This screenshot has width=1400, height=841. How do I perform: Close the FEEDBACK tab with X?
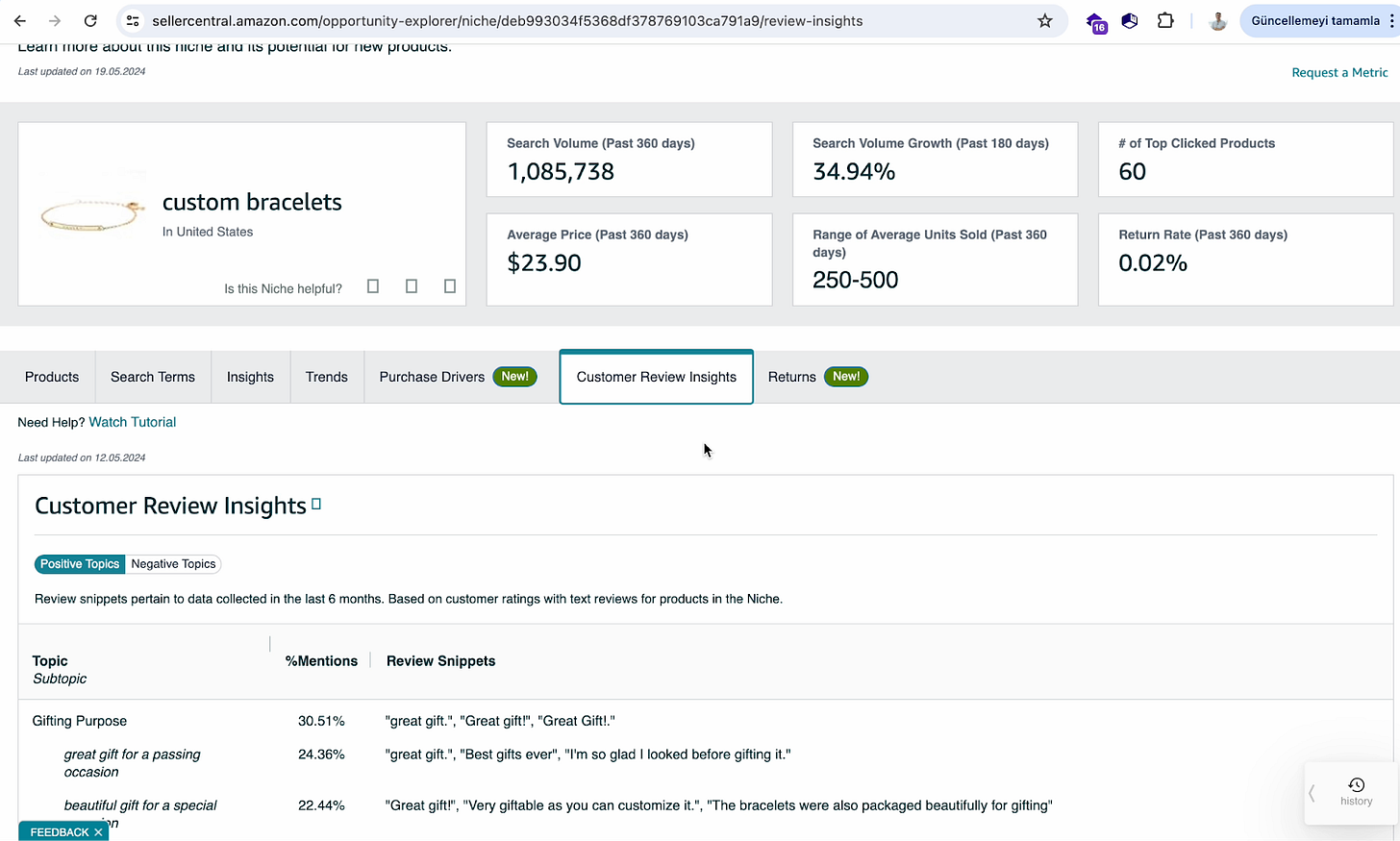click(98, 832)
